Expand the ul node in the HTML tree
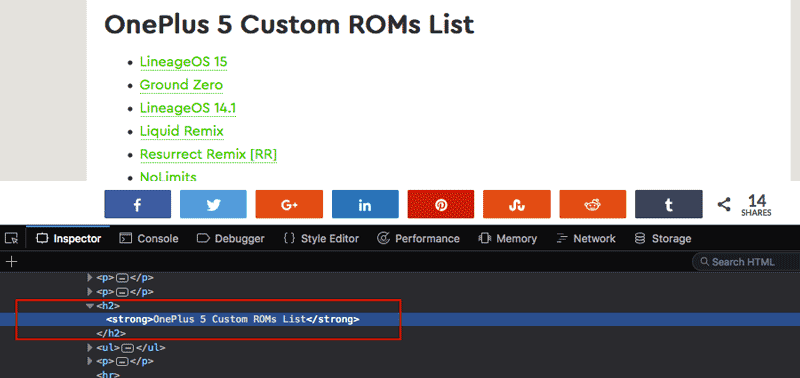The width and height of the screenshot is (800, 378). [x=90, y=347]
